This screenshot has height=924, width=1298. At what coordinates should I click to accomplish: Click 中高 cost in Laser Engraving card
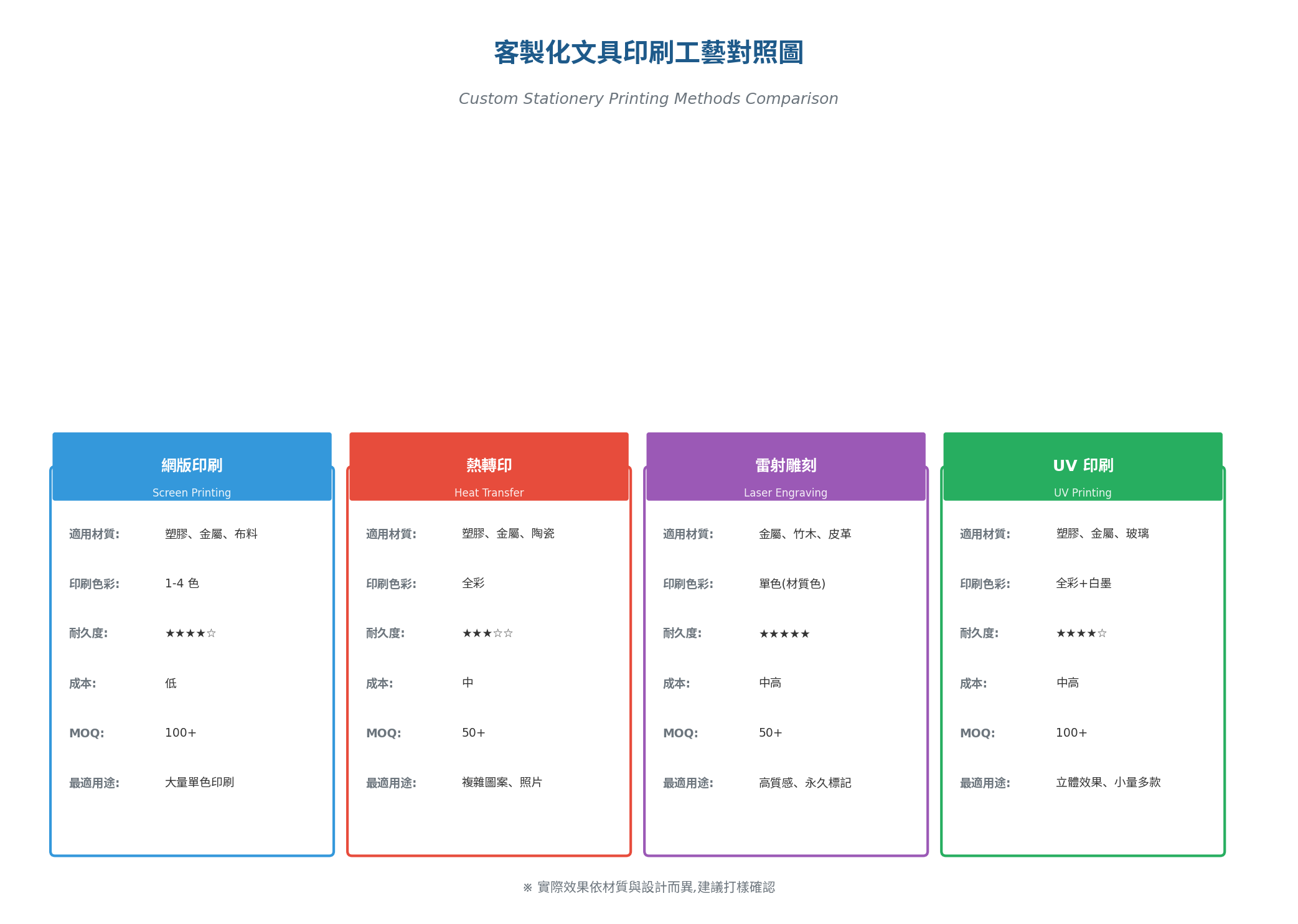[770, 683]
